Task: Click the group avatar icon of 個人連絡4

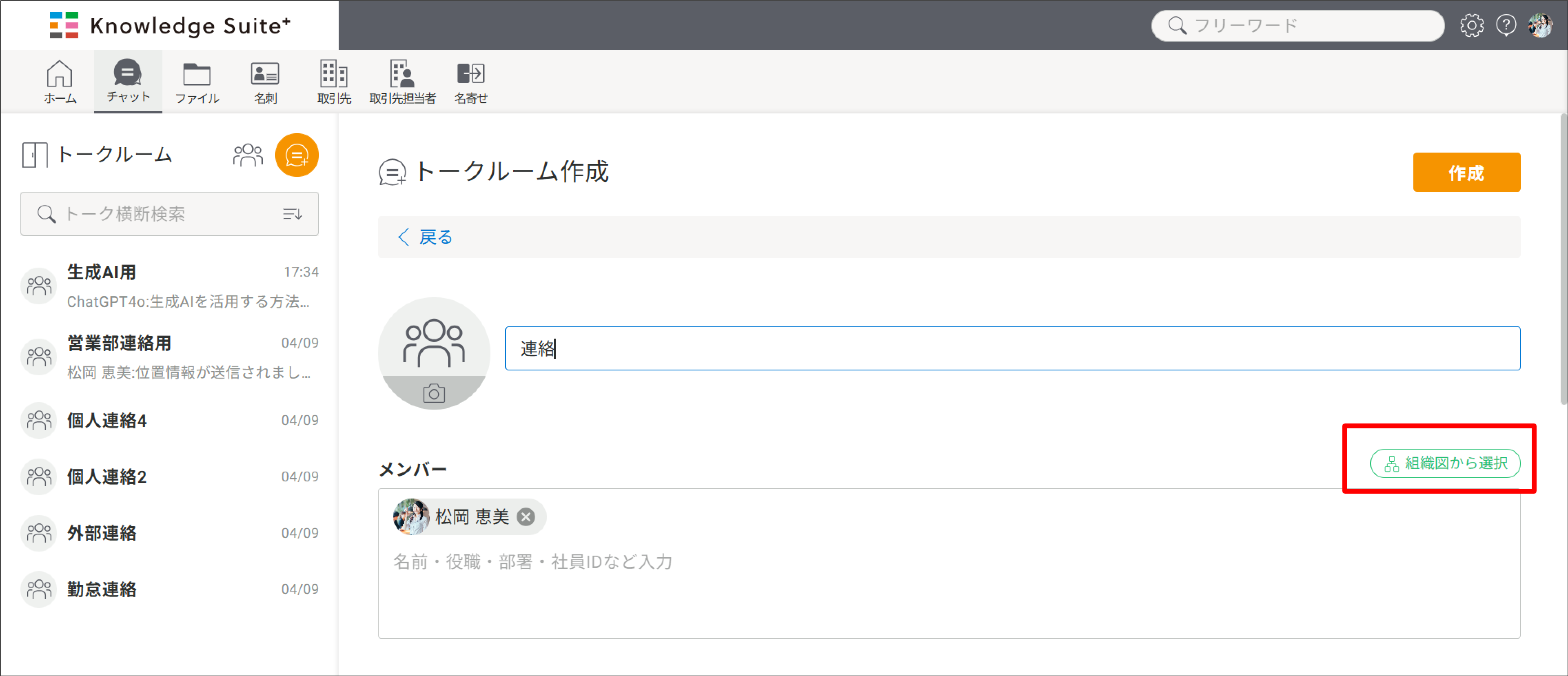Action: click(39, 421)
